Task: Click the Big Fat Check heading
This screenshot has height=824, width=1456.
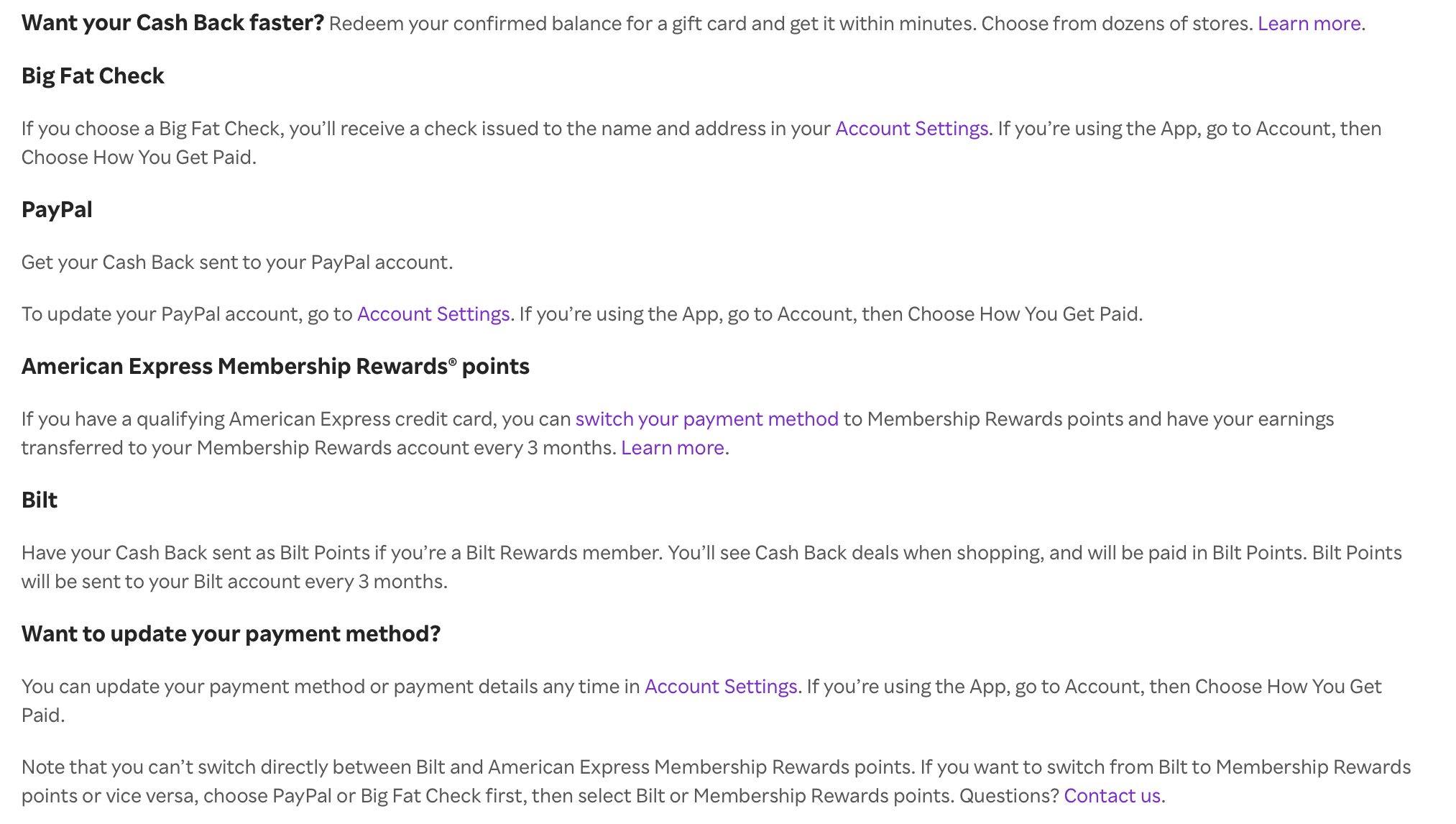Action: point(93,76)
